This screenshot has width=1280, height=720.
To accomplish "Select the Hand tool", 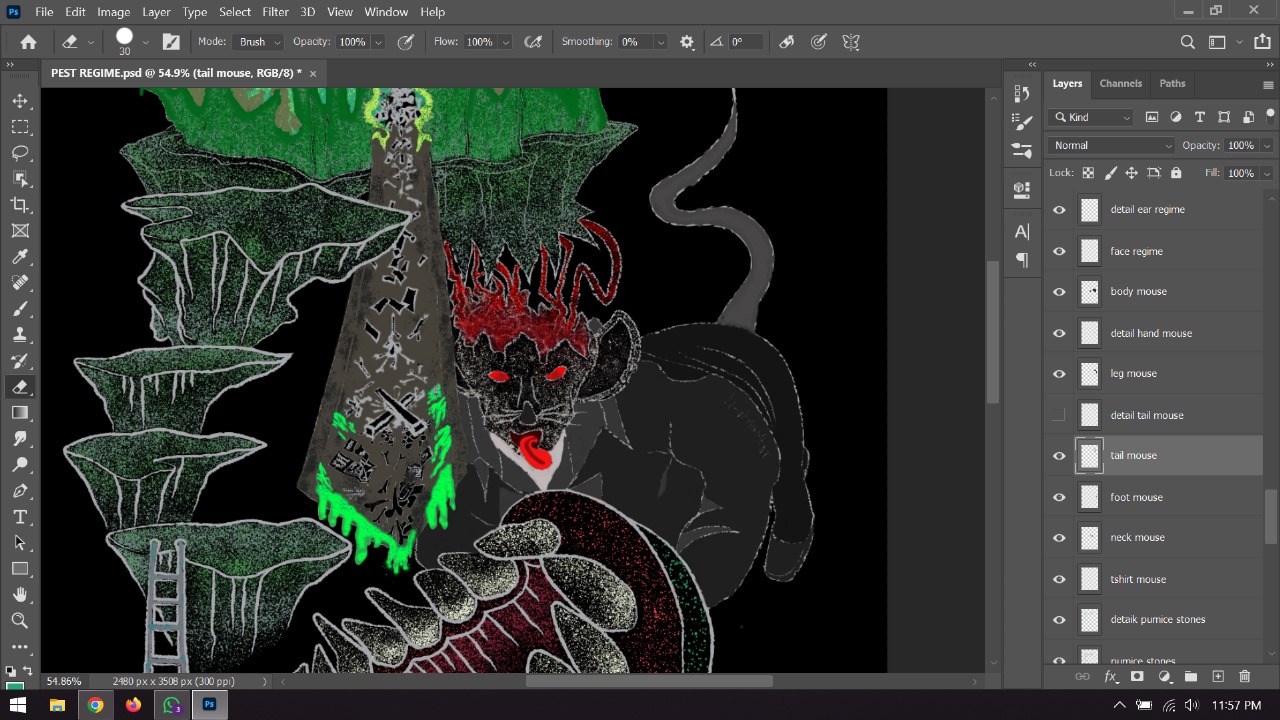I will [20, 595].
